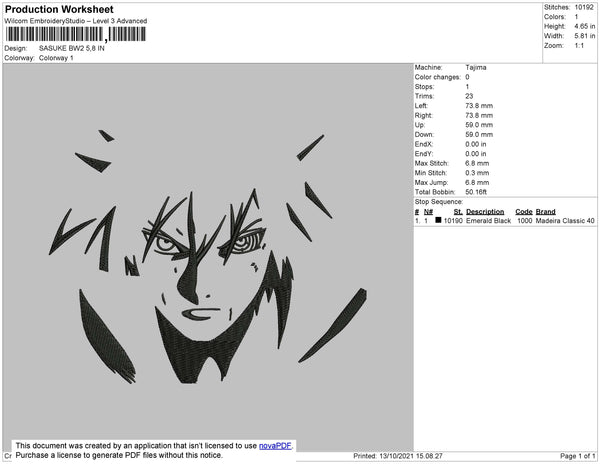Select the EndY value 0.00 in
Screen dimensions: 600x464
[476, 153]
